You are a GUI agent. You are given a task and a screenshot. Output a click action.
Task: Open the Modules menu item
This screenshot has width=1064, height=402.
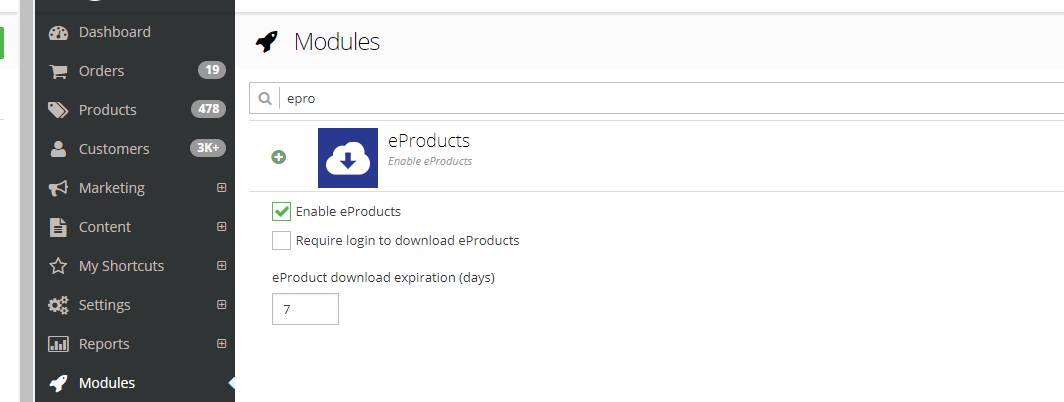107,383
